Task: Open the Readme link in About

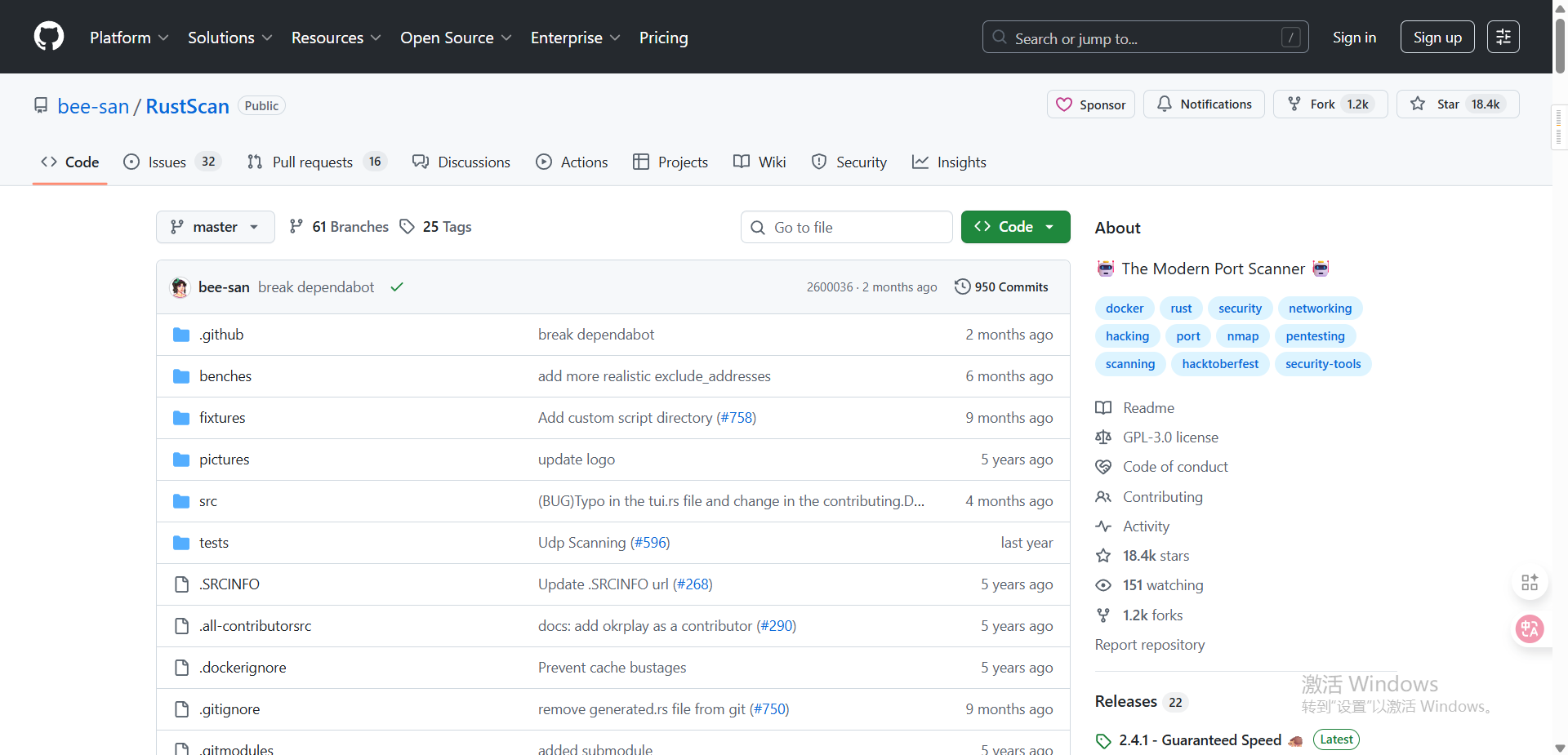Action: click(1134, 408)
